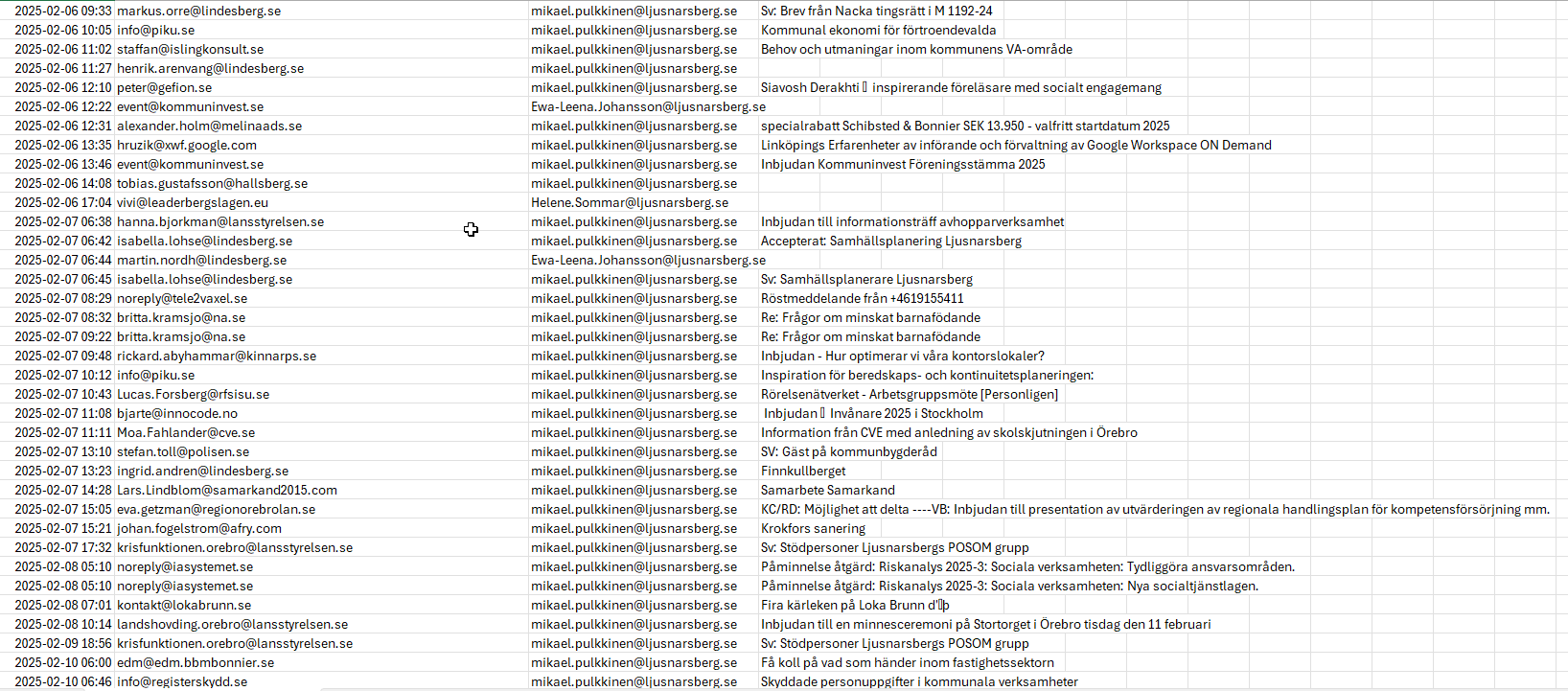Click subject 'Inspiration för beredskaps- och kontinuitetsplaneringen:'

(x=927, y=375)
